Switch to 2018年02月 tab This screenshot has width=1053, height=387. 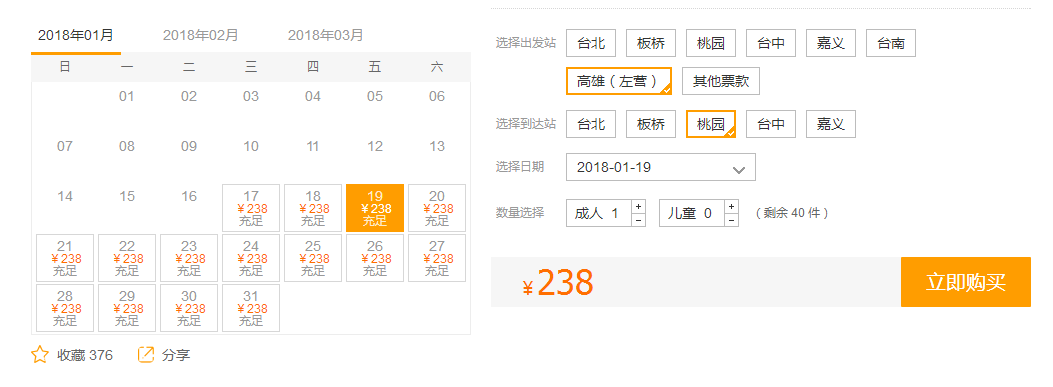point(201,36)
